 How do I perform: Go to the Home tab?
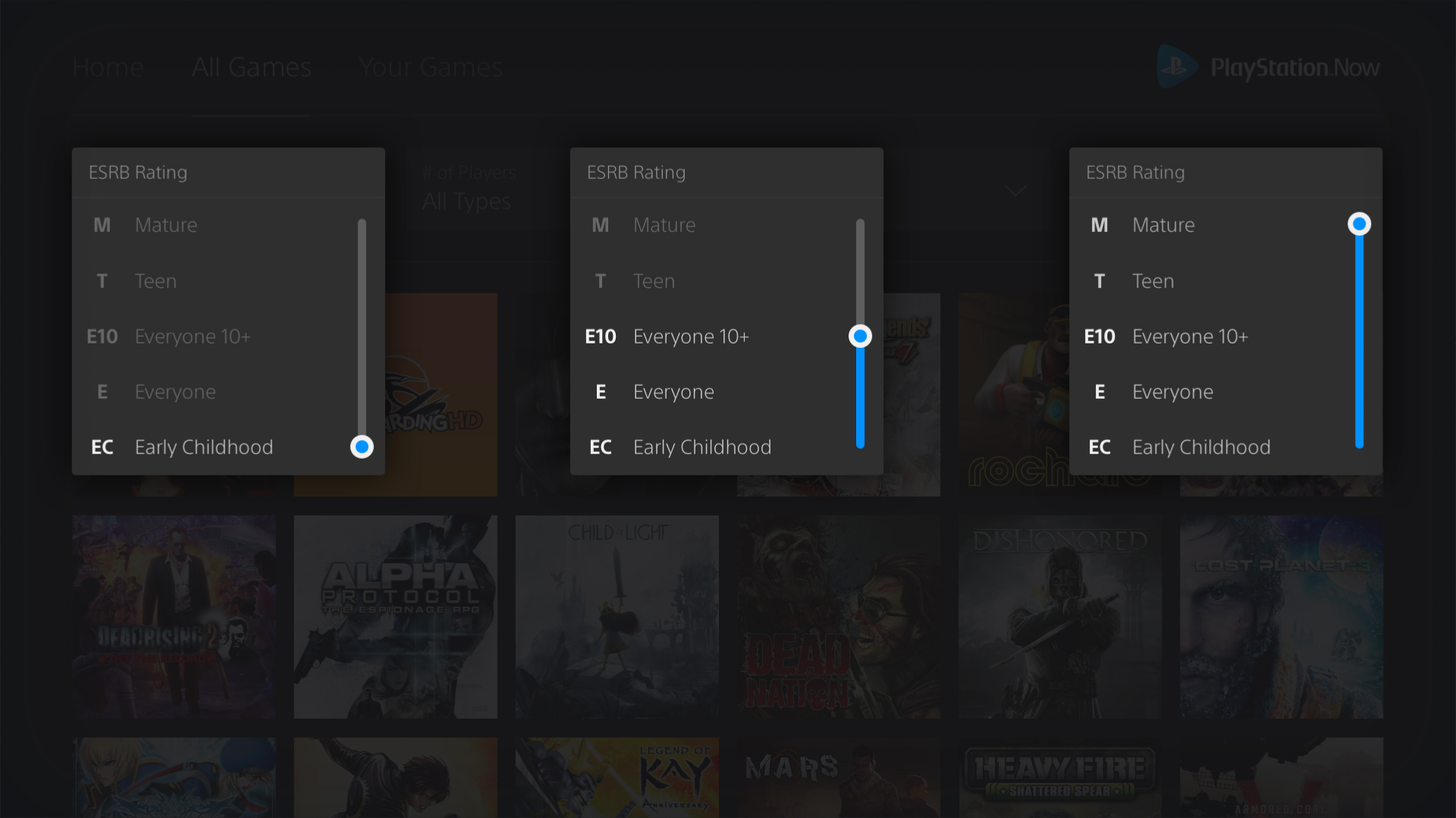coord(108,67)
